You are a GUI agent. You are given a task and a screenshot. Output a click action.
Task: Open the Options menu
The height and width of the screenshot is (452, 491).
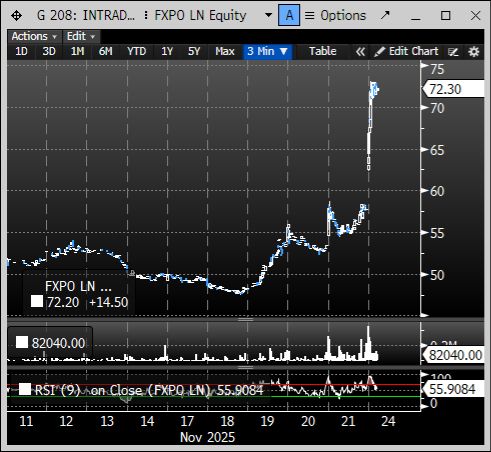click(x=336, y=15)
